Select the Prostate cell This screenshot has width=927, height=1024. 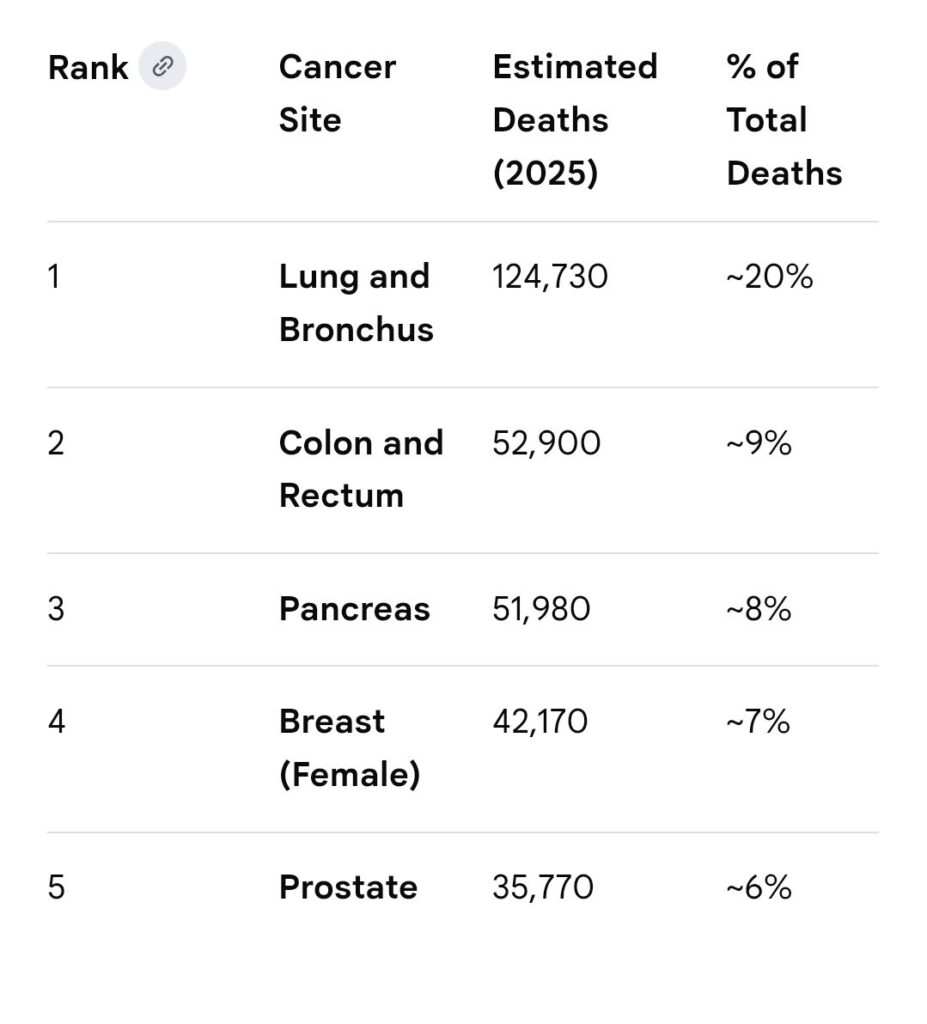point(348,887)
